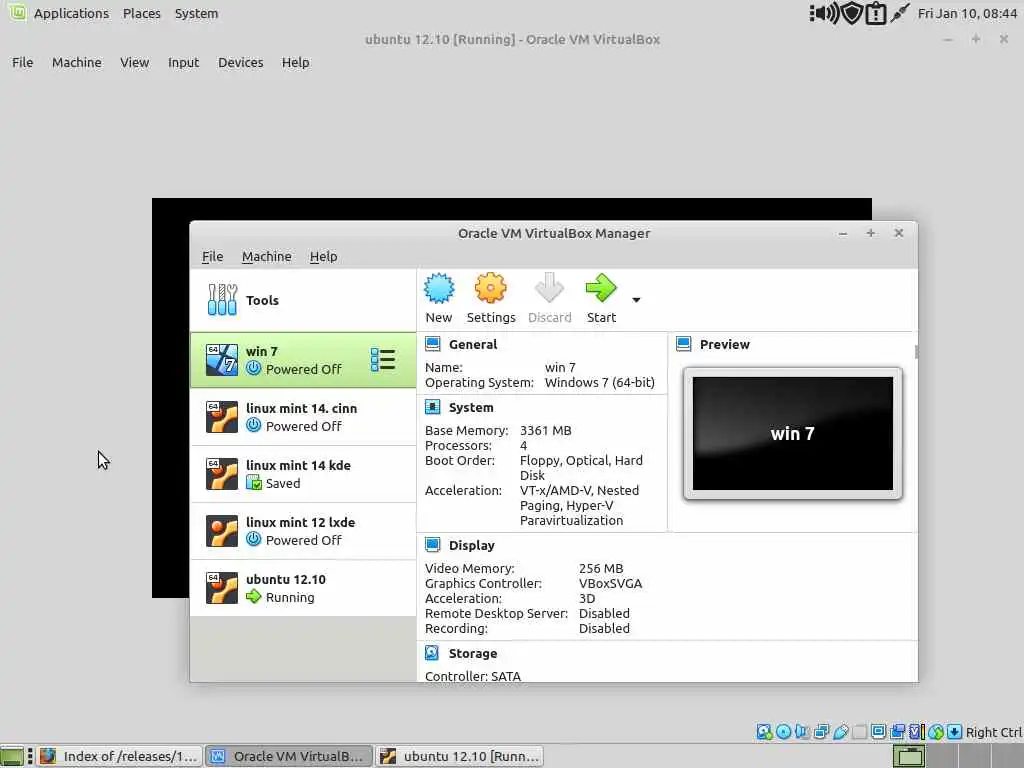Select linux mint 14 kde saved machine
Viewport: 1024px width, 768px height.
click(302, 474)
